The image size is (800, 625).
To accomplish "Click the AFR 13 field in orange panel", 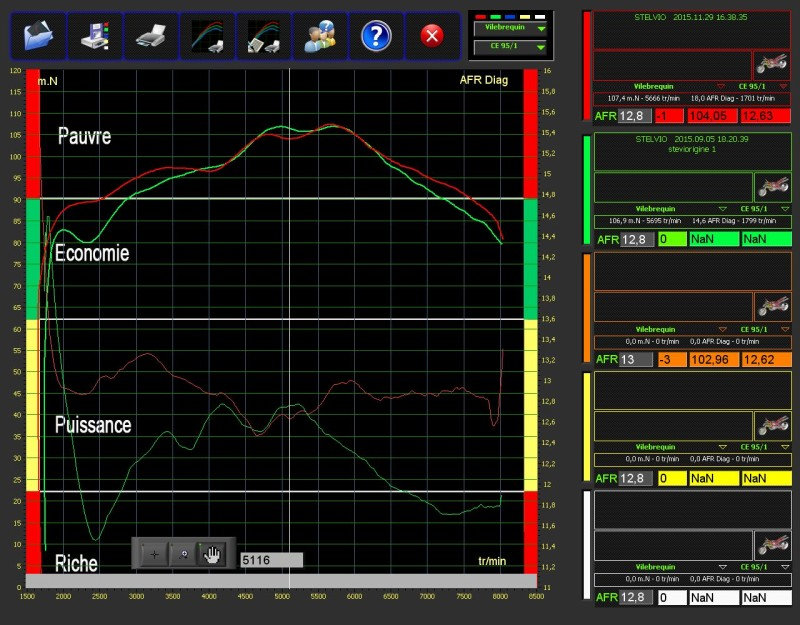I will pyautogui.click(x=636, y=359).
